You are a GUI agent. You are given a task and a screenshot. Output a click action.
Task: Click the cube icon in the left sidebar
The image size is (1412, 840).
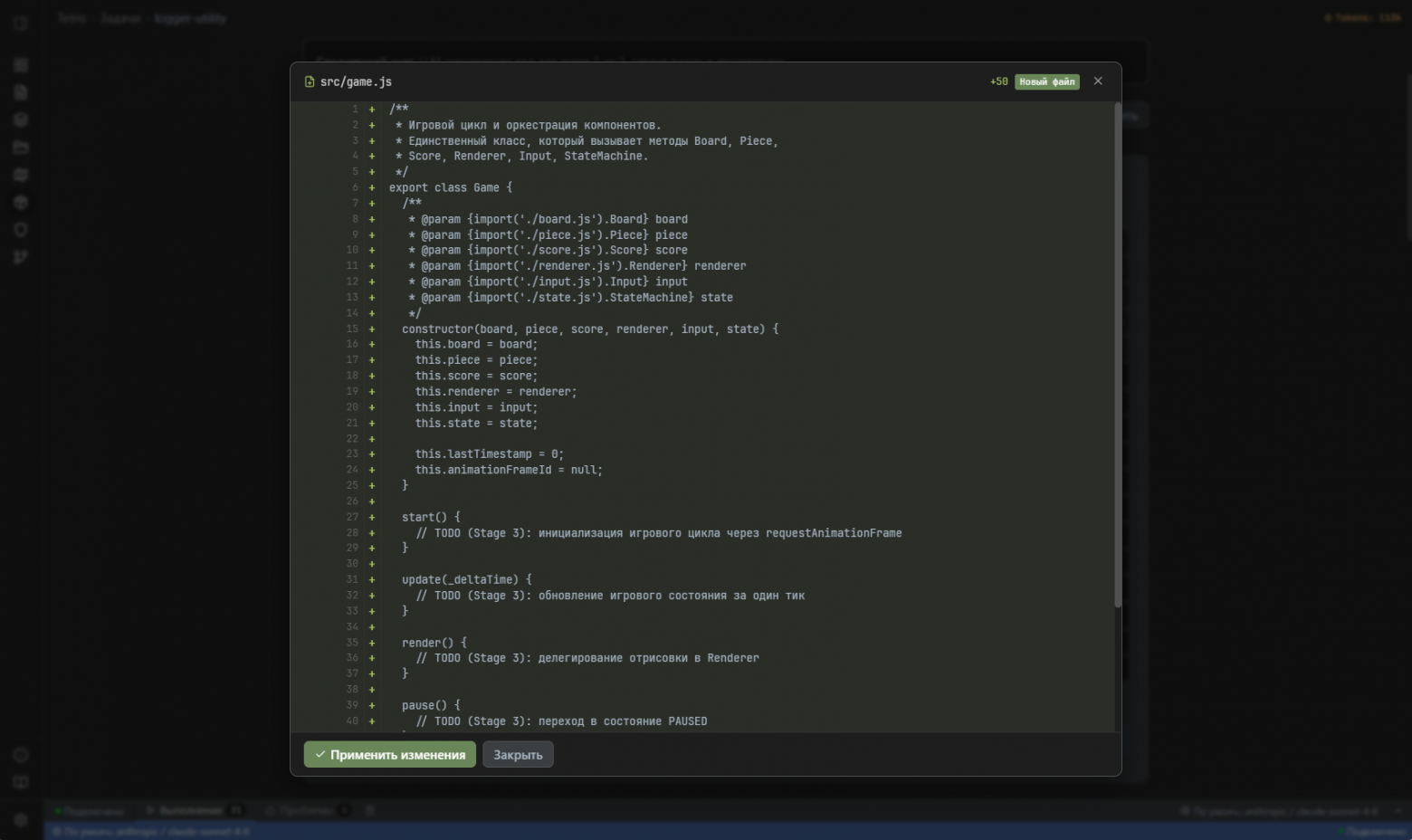pyautogui.click(x=21, y=120)
